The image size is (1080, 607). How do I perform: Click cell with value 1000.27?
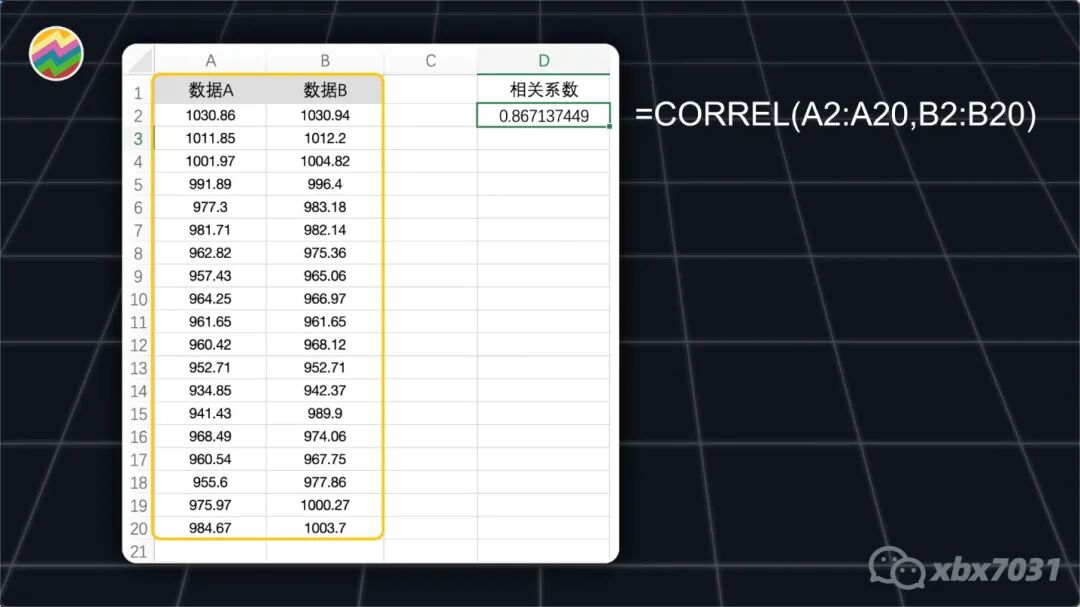click(x=325, y=505)
